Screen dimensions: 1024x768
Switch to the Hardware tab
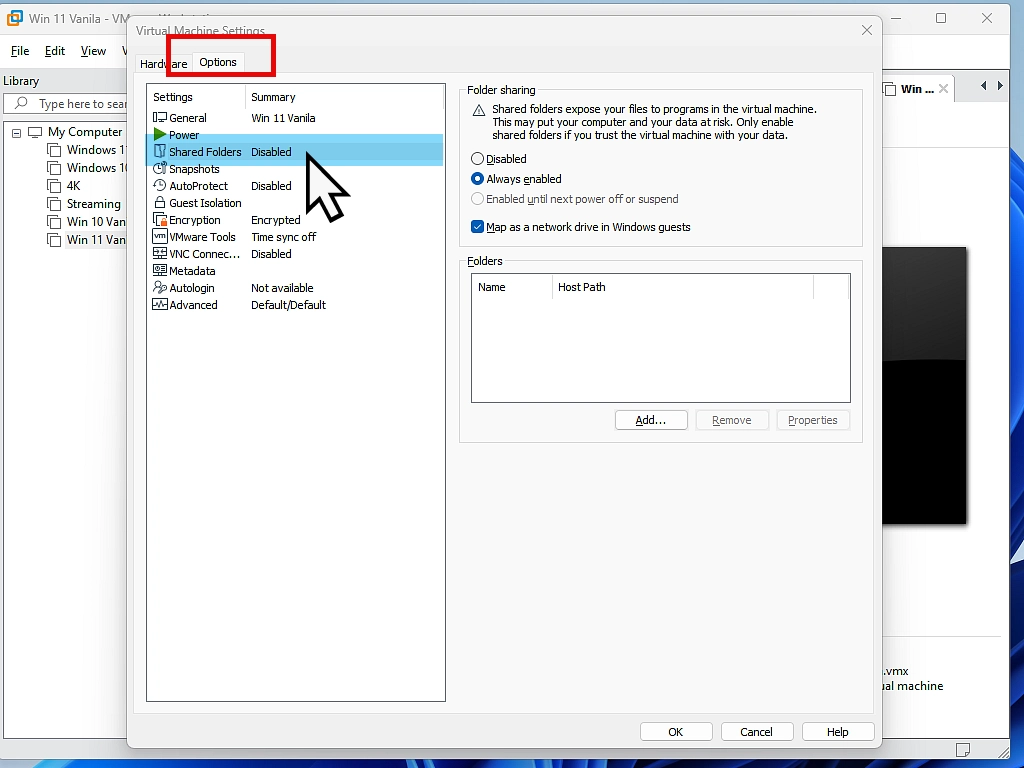click(163, 63)
